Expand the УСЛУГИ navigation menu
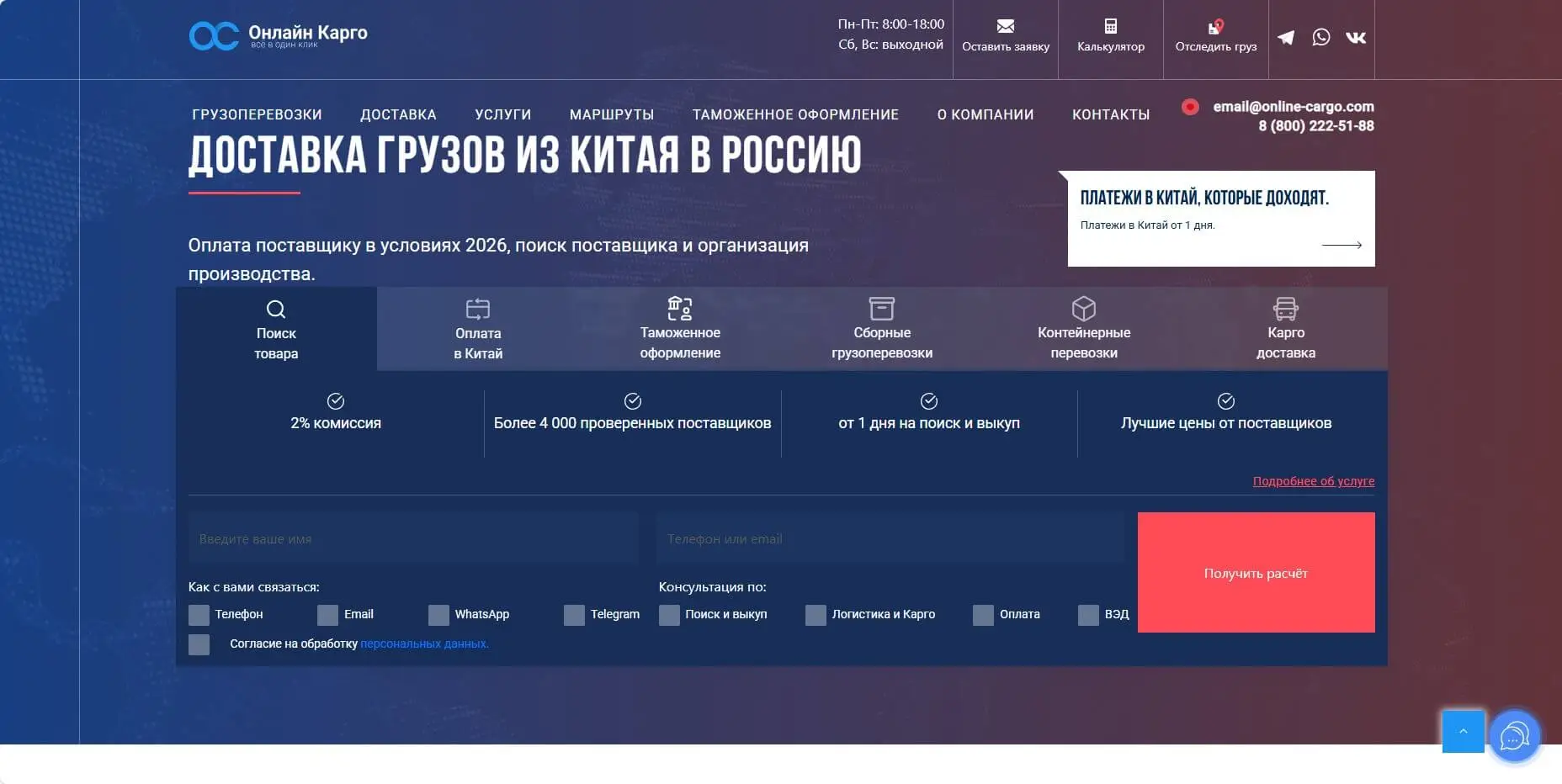This screenshot has width=1562, height=784. click(502, 114)
